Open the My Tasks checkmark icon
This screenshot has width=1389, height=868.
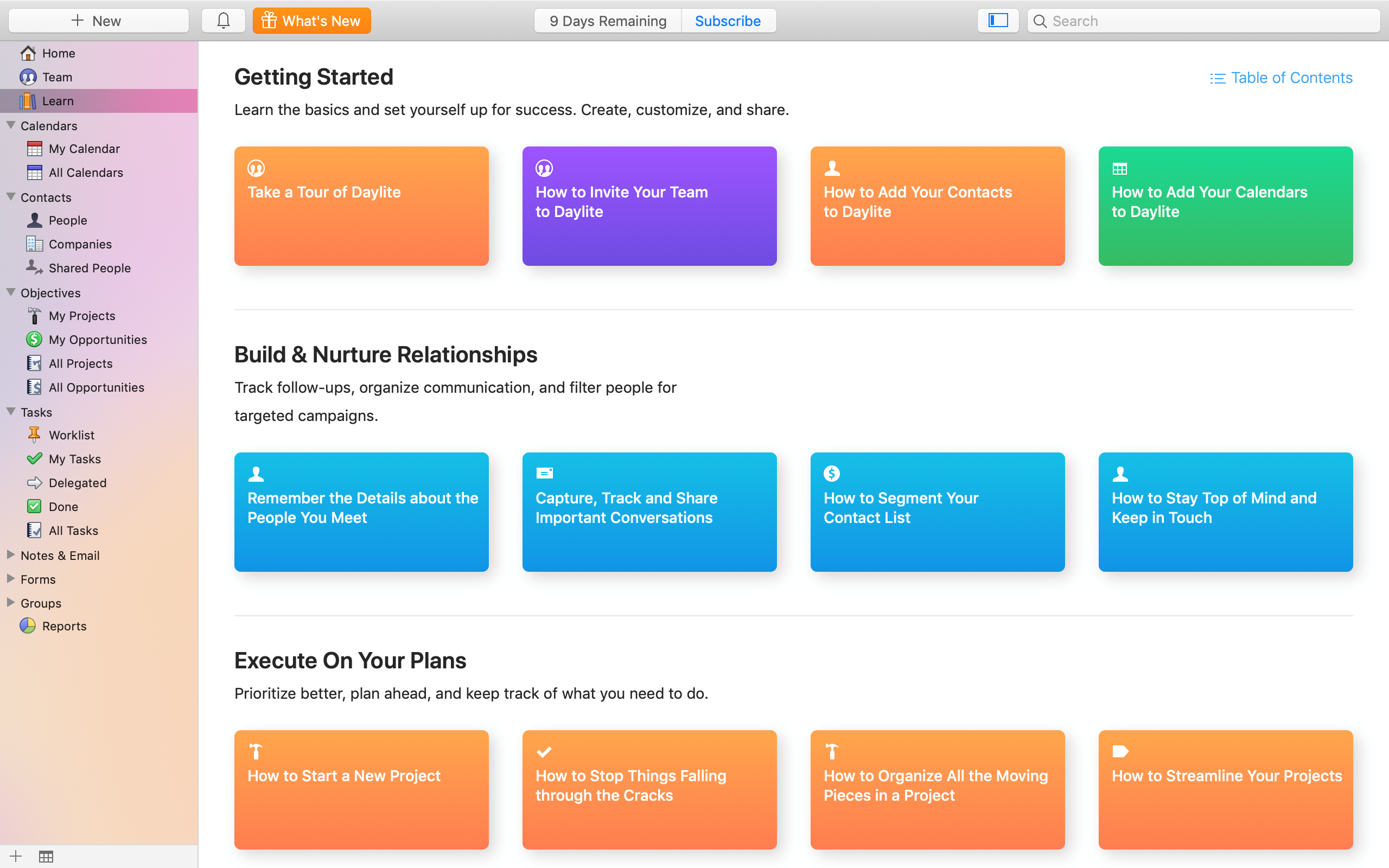pyautogui.click(x=34, y=459)
